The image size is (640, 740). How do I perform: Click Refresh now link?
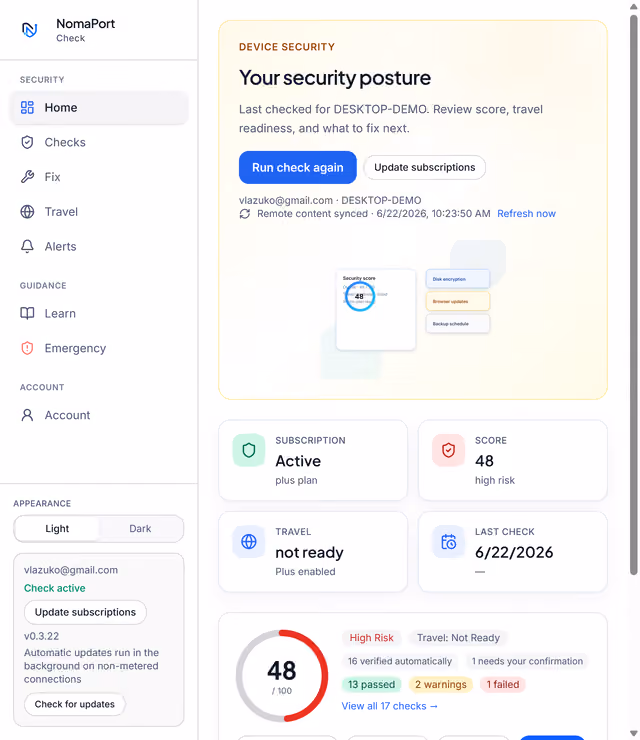point(526,214)
